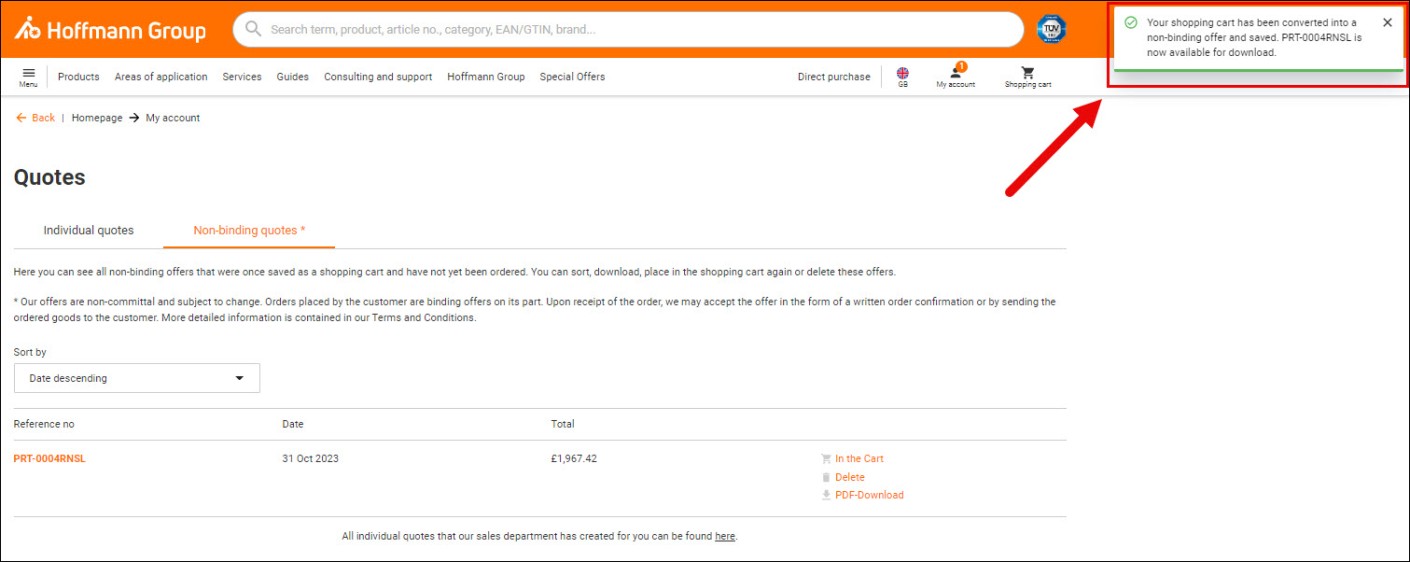
Task: Select the Non-binding quotes tab
Action: point(249,230)
